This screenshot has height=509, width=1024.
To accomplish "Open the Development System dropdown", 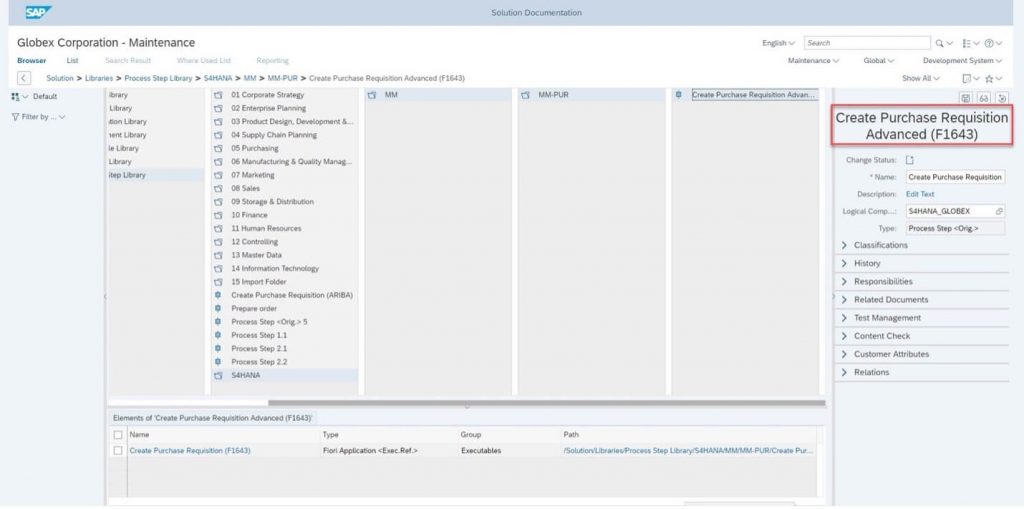I will [x=962, y=61].
